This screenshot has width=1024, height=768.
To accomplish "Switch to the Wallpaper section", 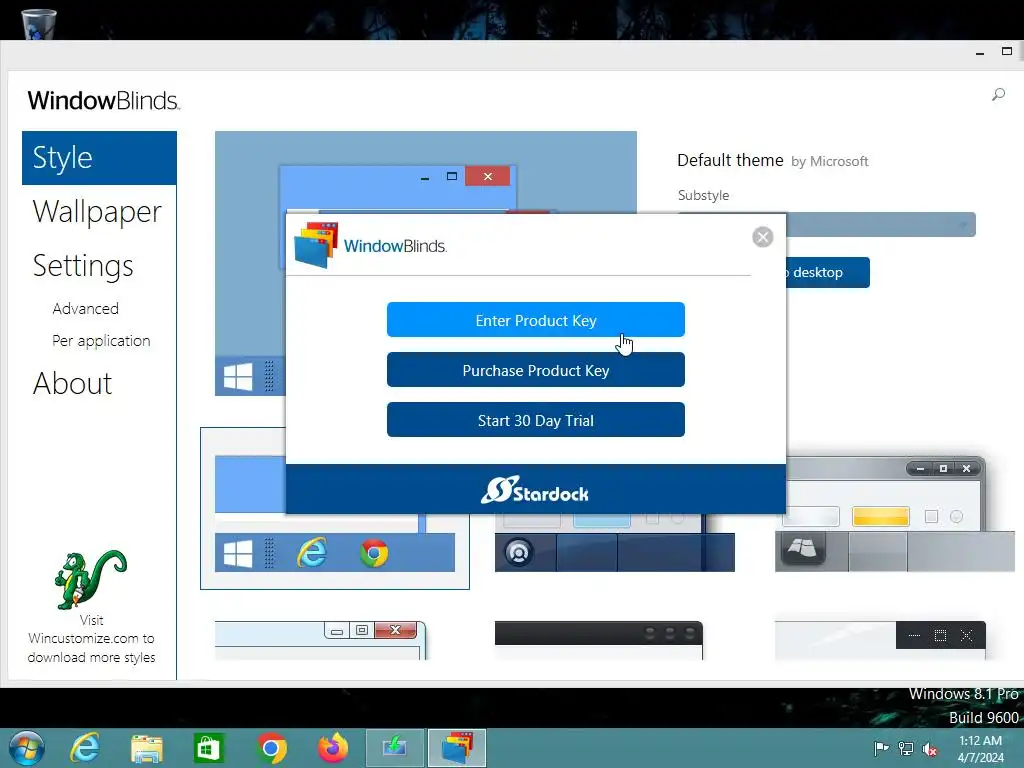I will pyautogui.click(x=97, y=212).
